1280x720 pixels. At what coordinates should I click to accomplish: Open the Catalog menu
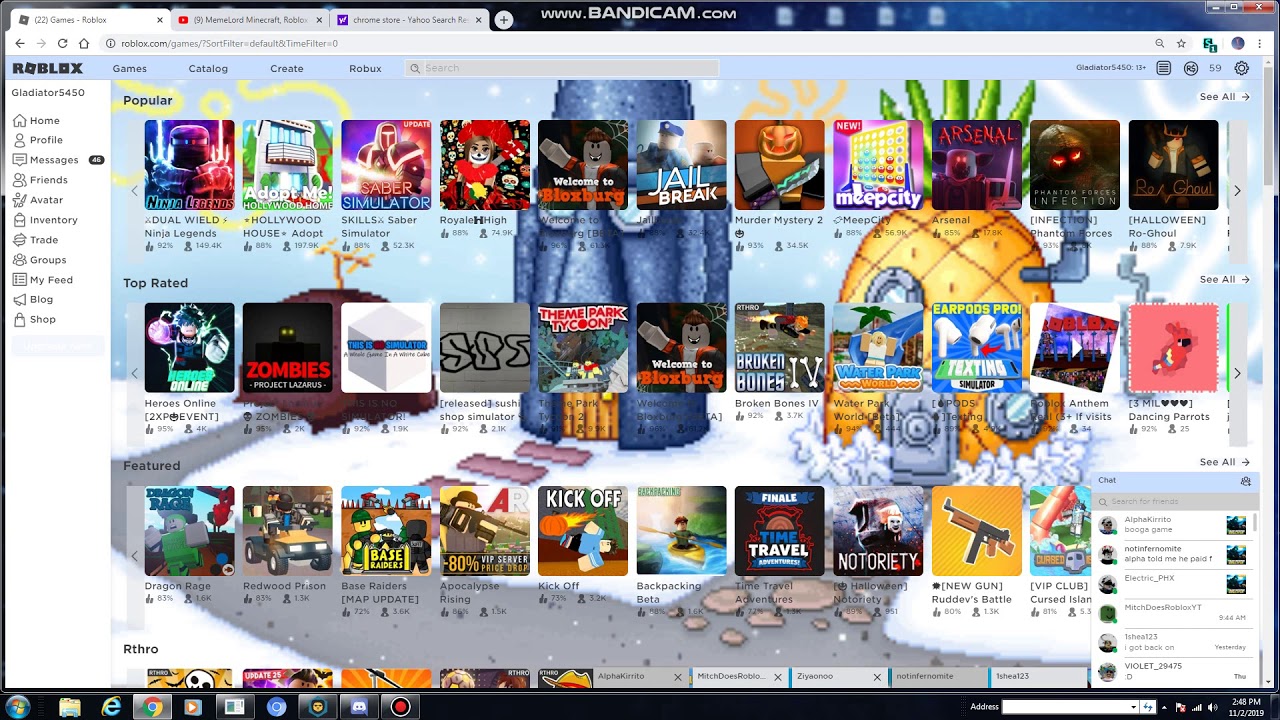click(208, 68)
